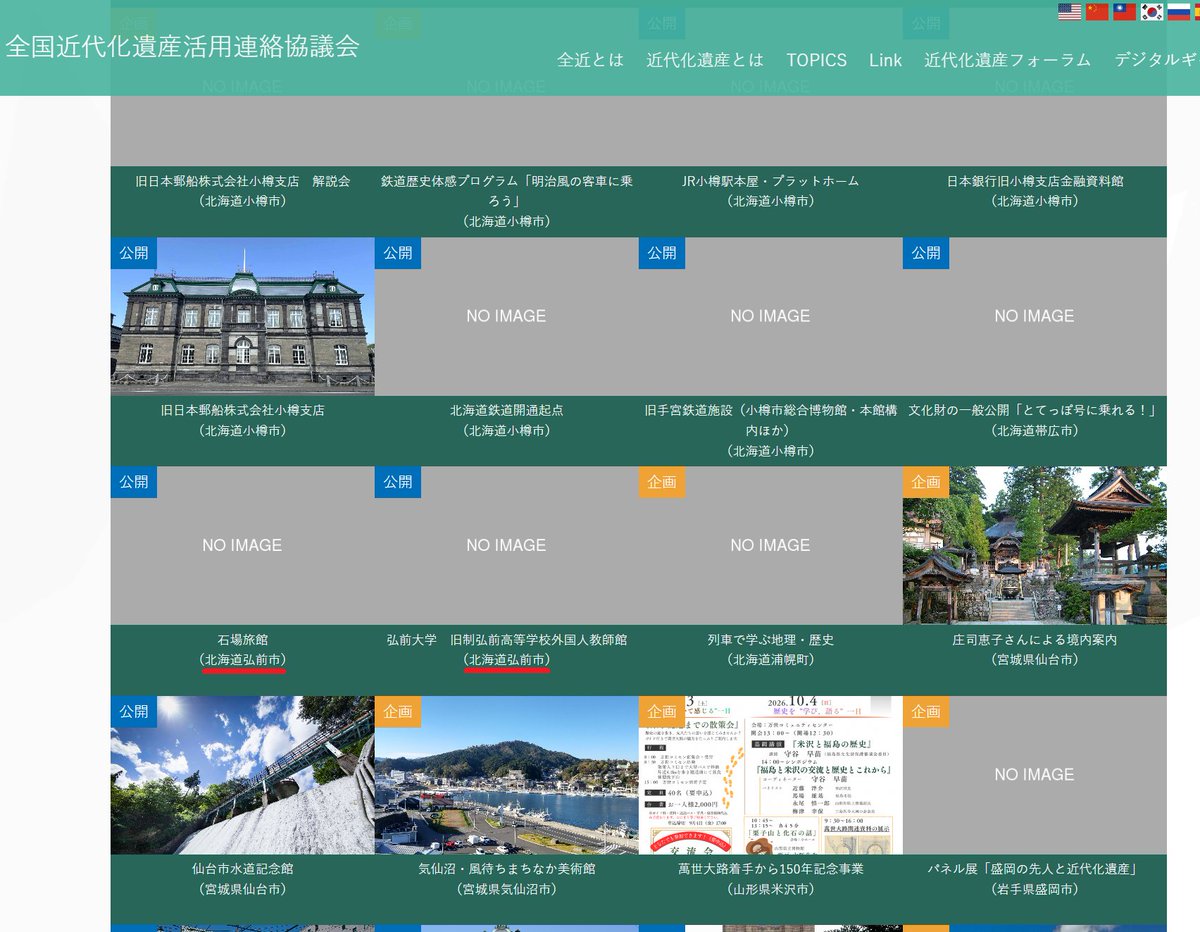Switch language with the US flag icon
1200x932 pixels.
(x=1070, y=12)
